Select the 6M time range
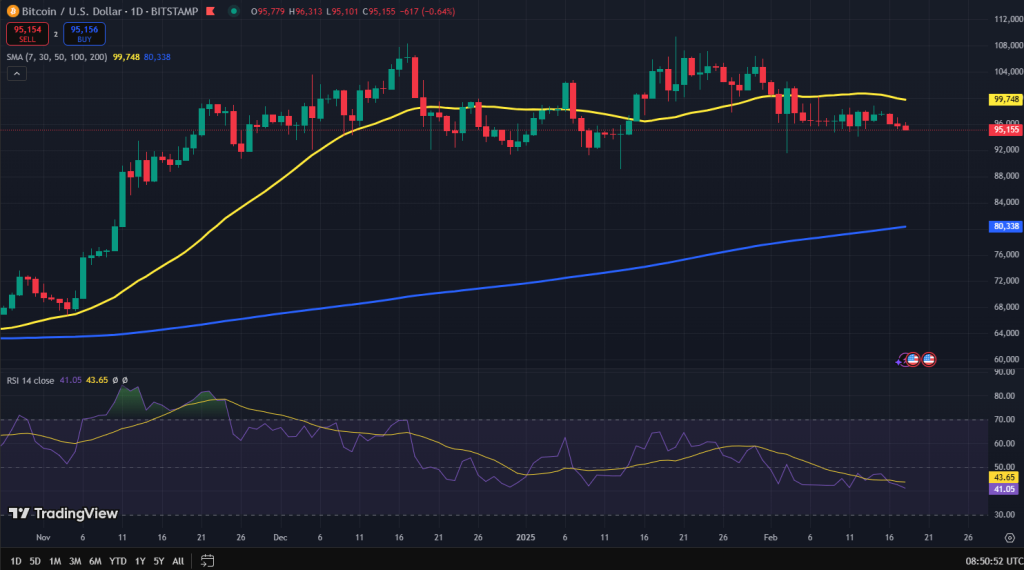The image size is (1024, 570). coord(95,561)
